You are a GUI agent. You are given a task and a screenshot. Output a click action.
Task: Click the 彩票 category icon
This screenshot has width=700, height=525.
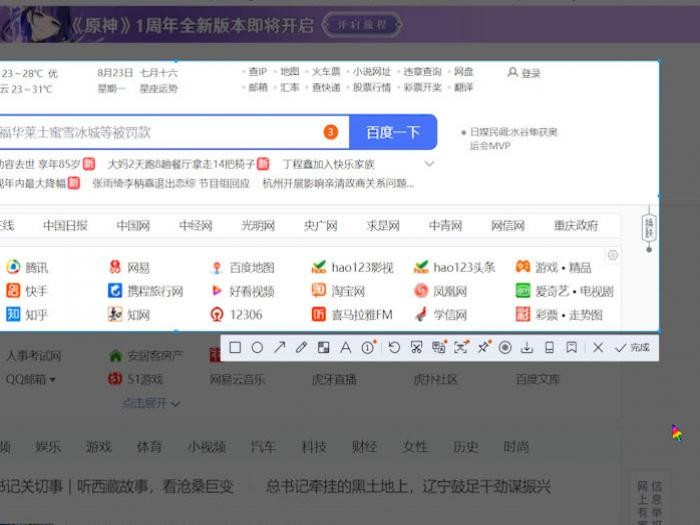click(x=523, y=314)
